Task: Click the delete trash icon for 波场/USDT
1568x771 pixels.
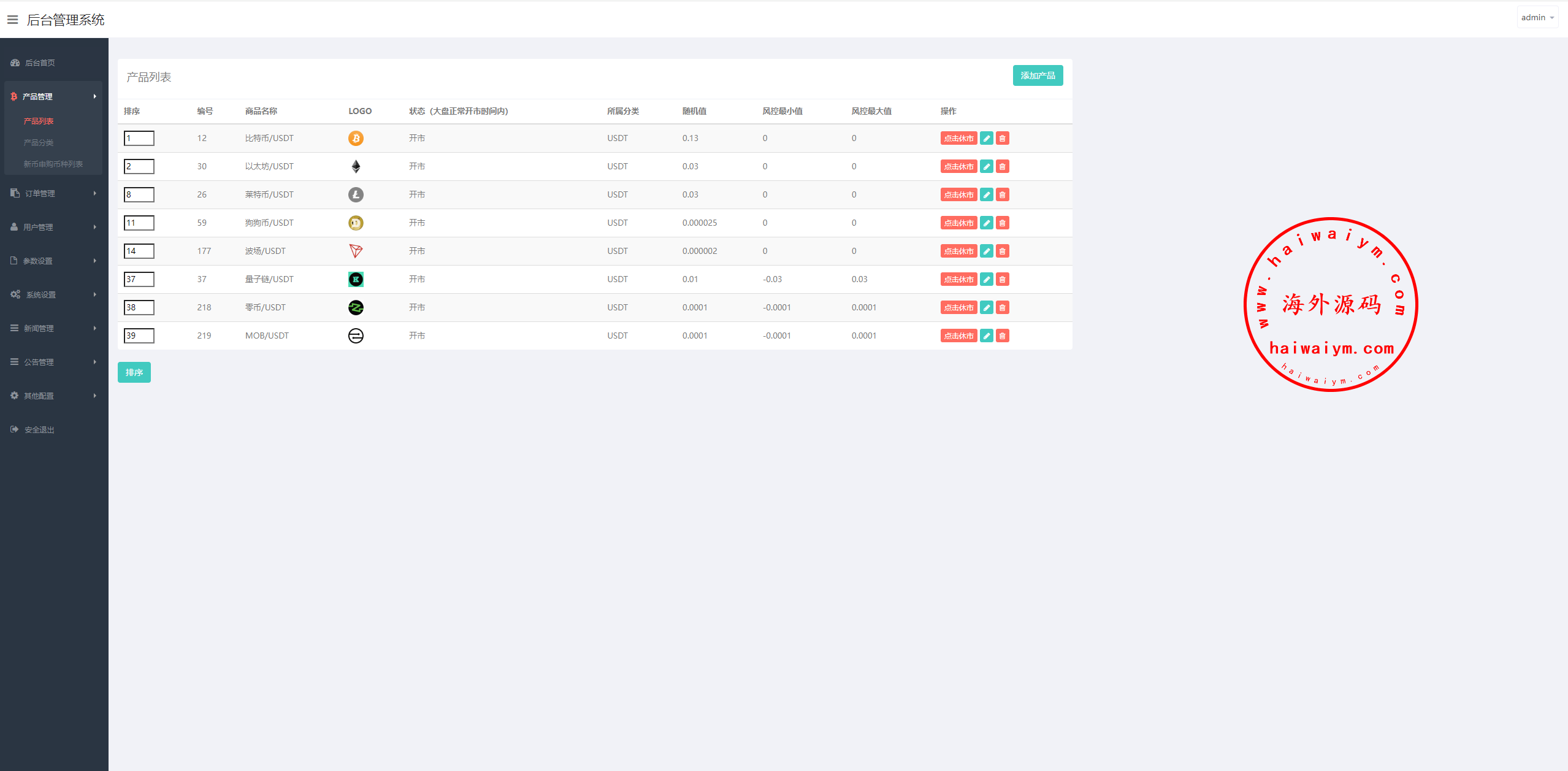Action: [x=1002, y=251]
